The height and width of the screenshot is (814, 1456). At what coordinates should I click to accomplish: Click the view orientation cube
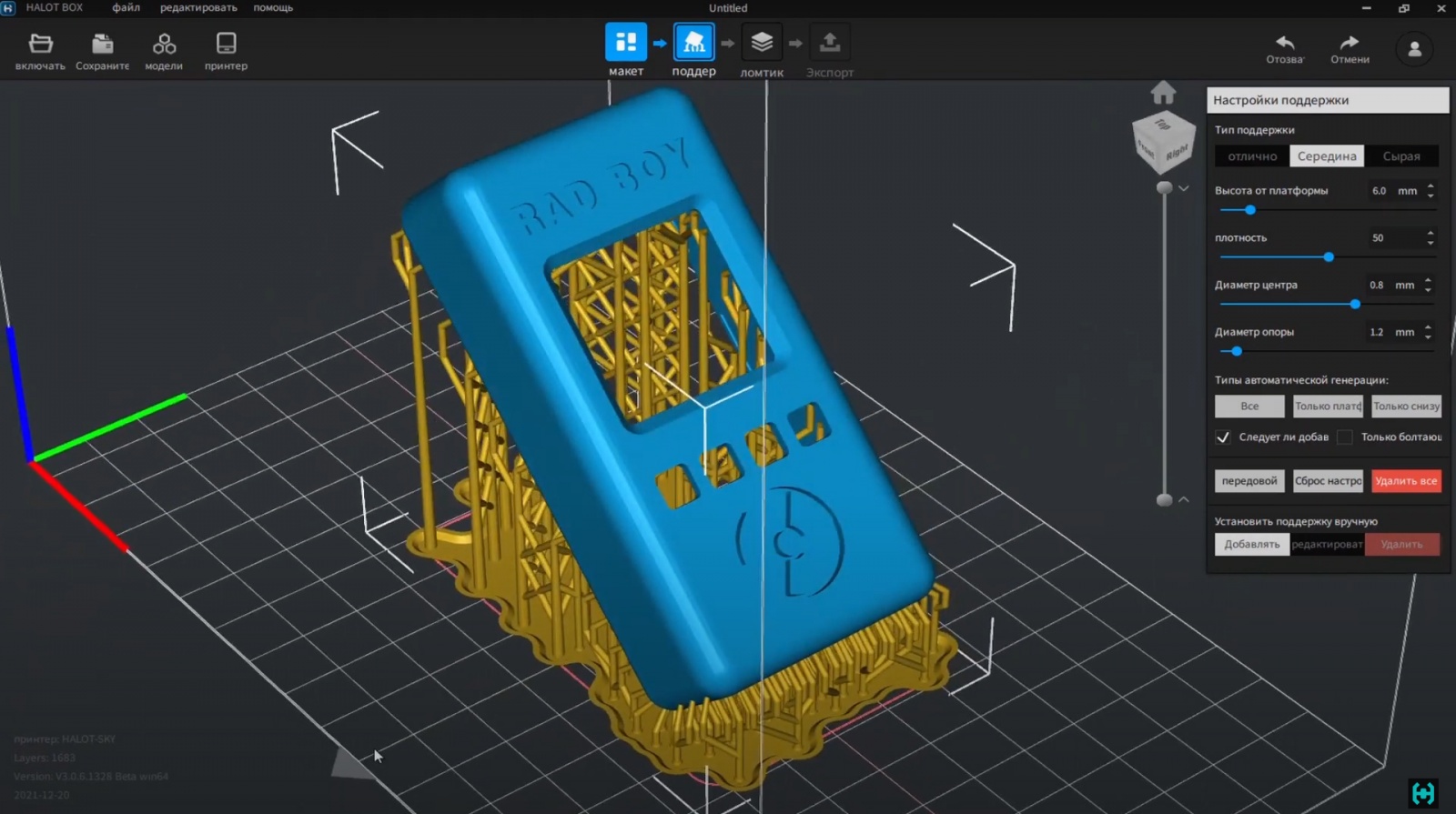coord(1163,143)
